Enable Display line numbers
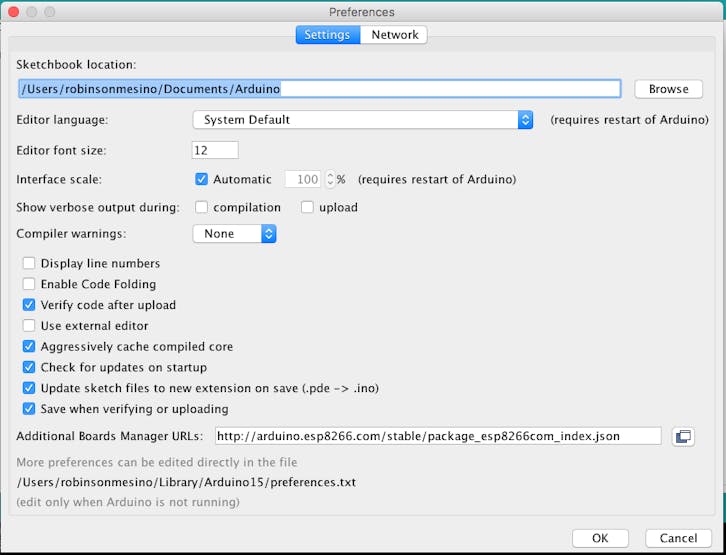 tap(29, 263)
